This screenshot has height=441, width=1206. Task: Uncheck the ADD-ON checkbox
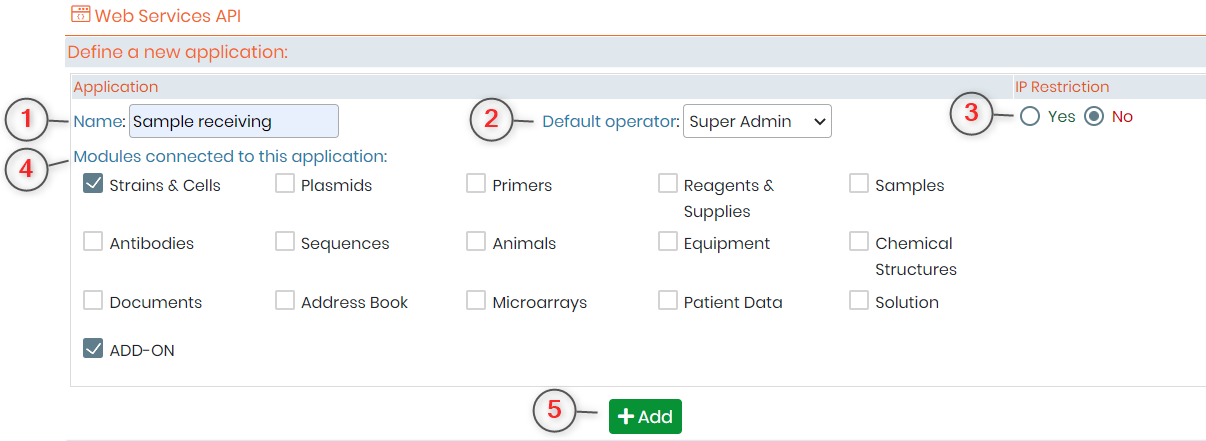(x=93, y=348)
